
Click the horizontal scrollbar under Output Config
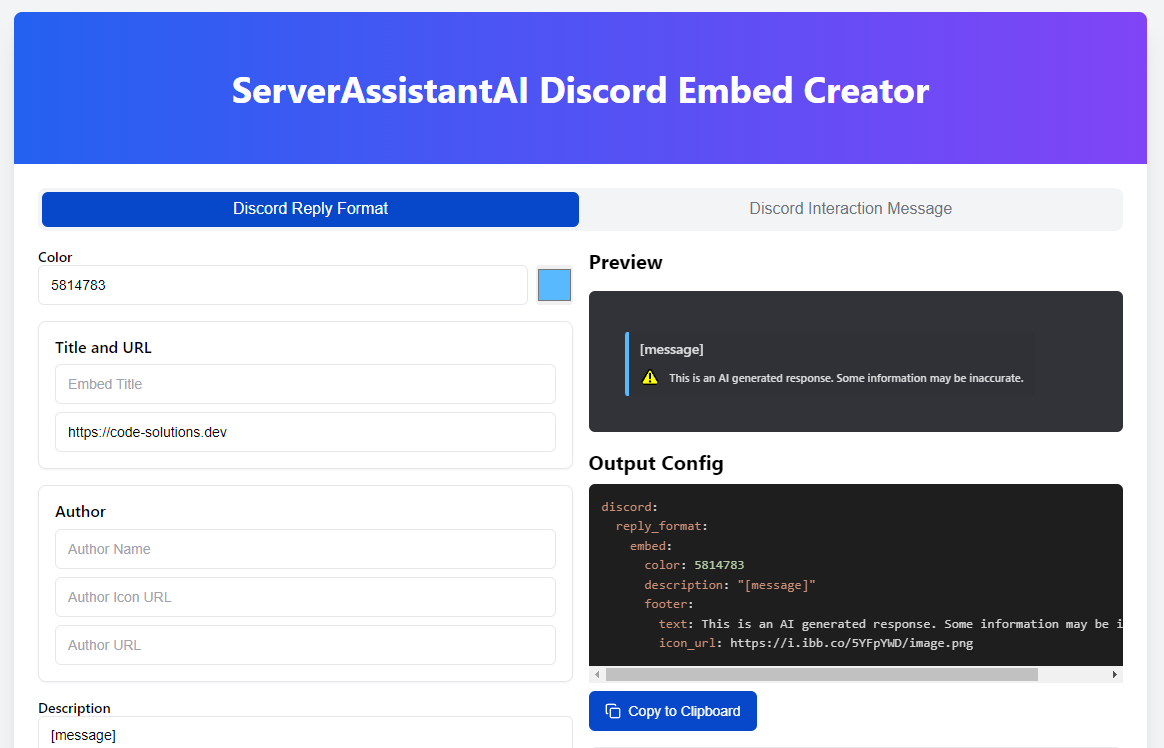[820, 675]
